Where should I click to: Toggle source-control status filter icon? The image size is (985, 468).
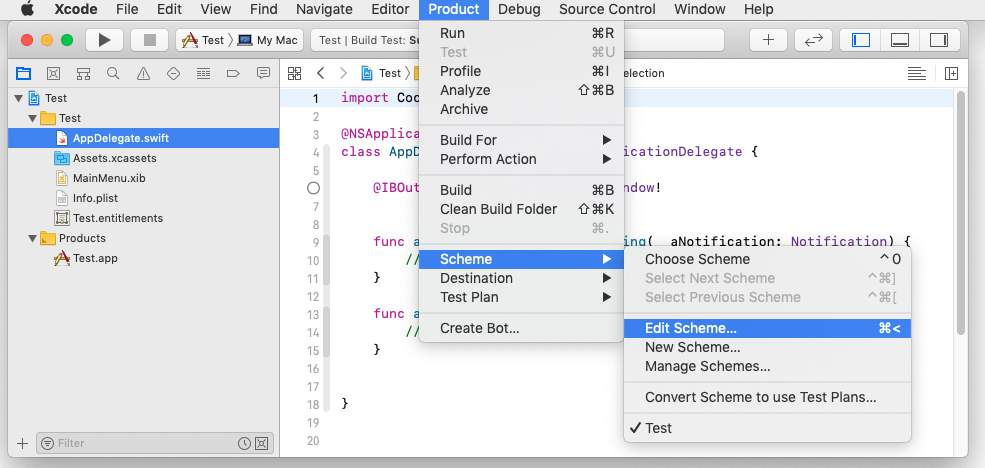(262, 444)
